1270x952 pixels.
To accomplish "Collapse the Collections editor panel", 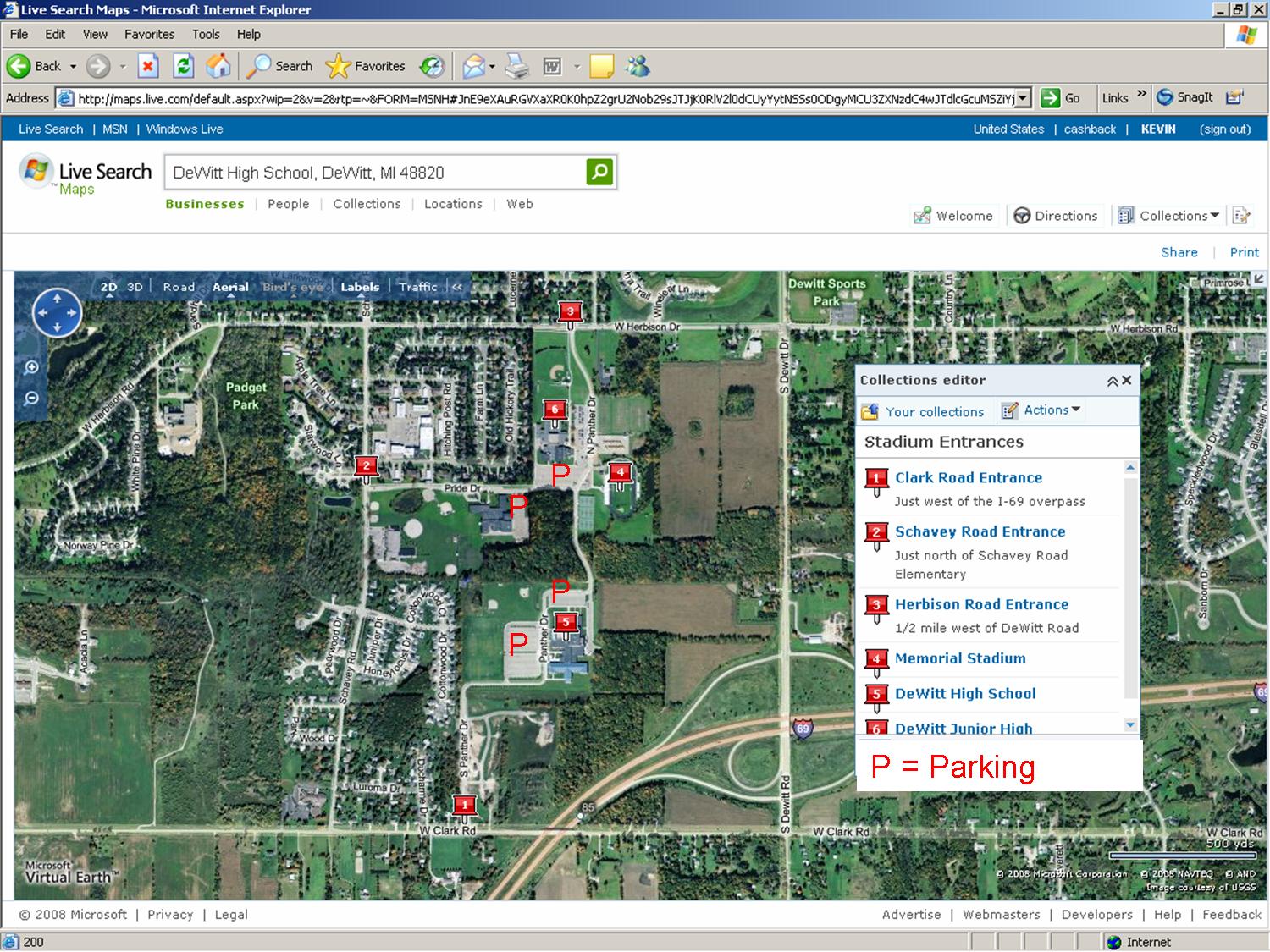I will click(x=1113, y=381).
